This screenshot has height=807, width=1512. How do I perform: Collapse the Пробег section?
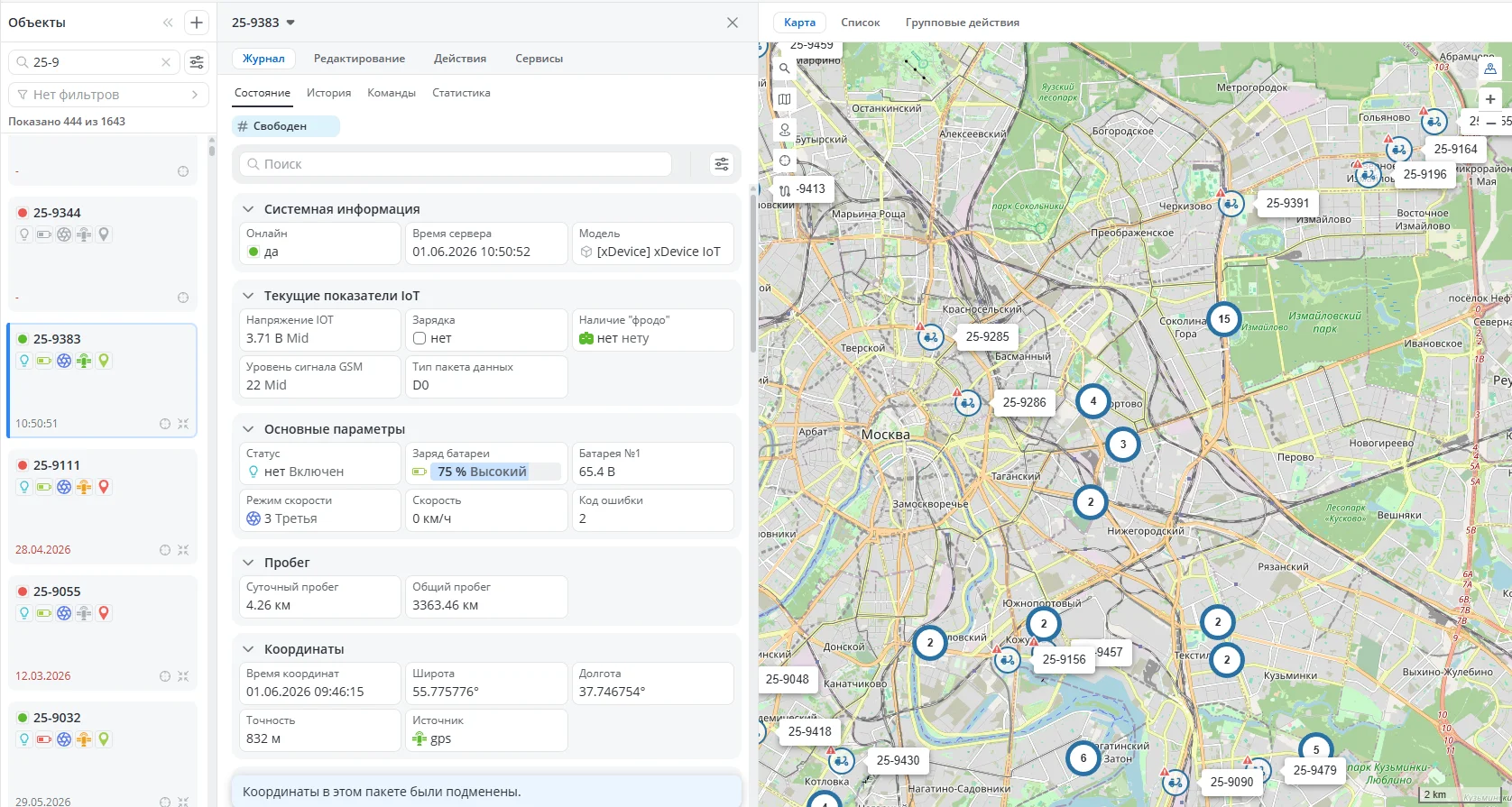click(x=248, y=563)
